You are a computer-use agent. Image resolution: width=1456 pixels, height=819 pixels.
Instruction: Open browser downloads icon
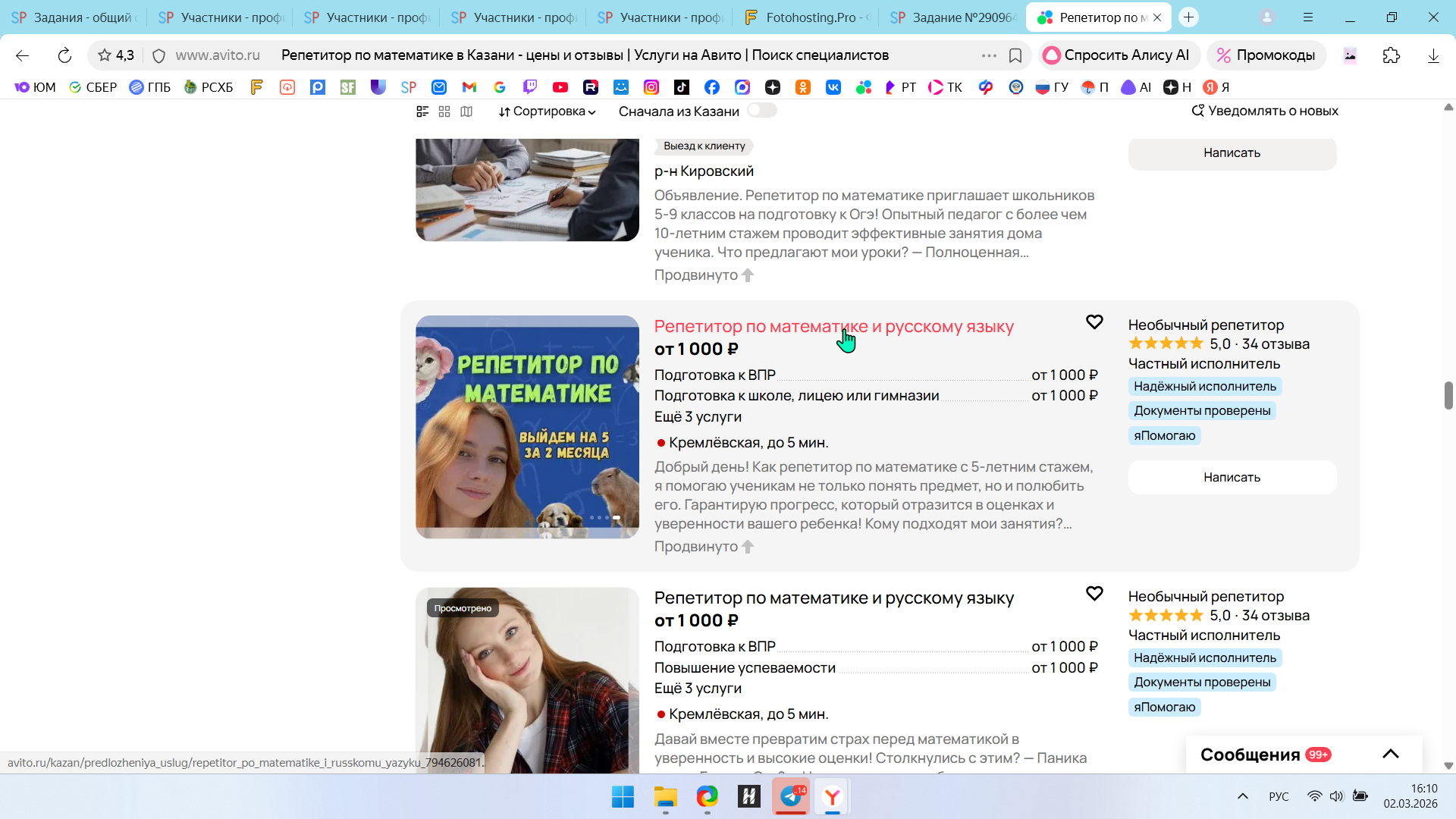[x=1433, y=55]
